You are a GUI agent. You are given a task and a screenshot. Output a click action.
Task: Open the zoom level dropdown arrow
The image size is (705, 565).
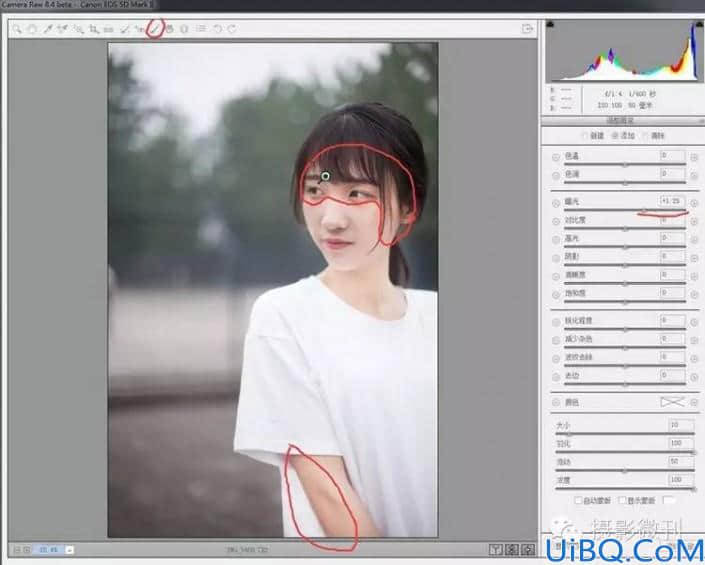70,549
